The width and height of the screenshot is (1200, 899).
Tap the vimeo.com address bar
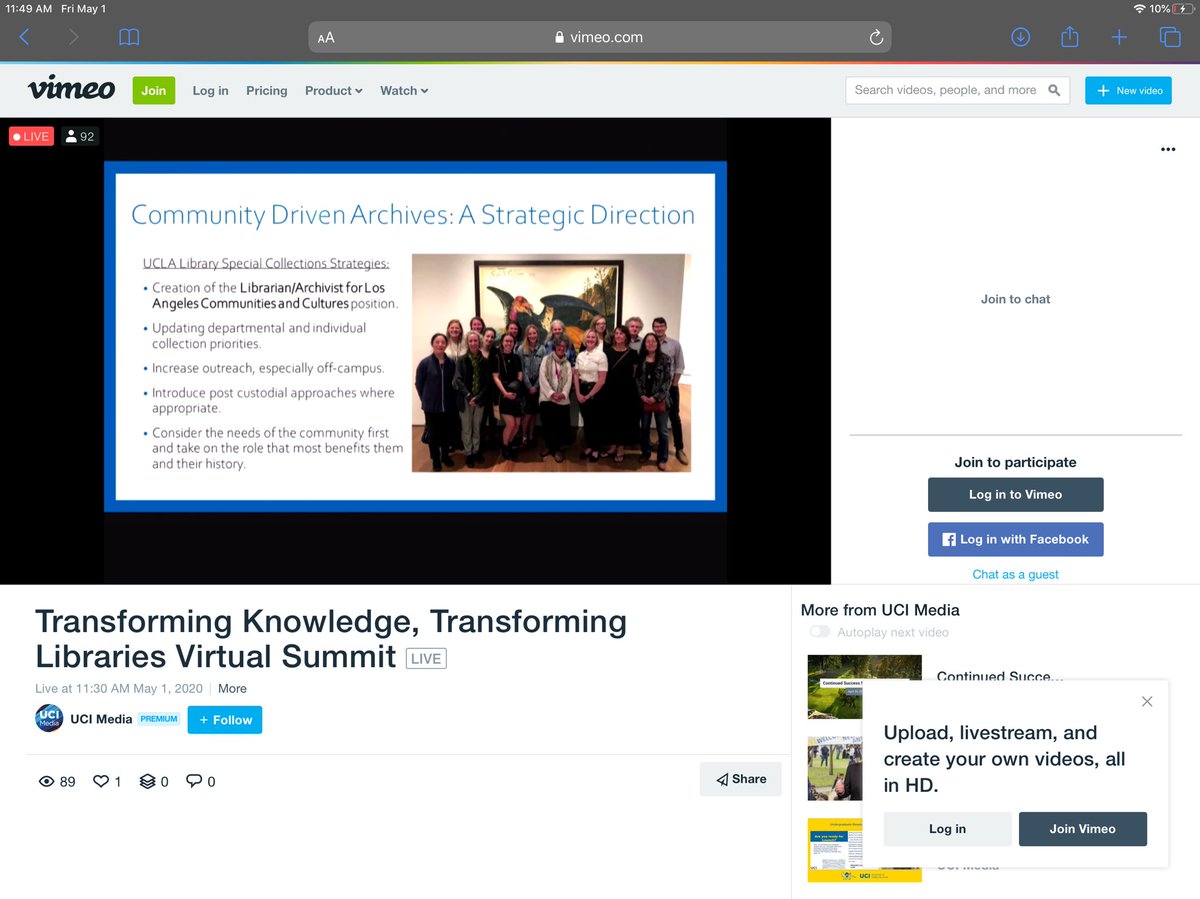coord(599,38)
